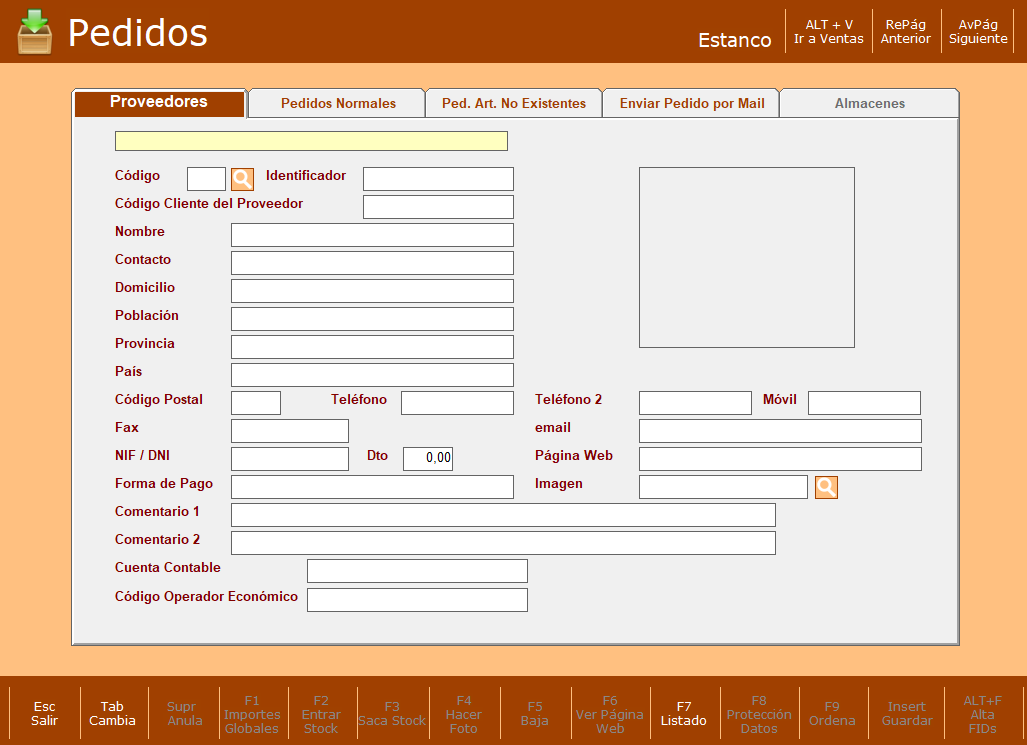The height and width of the screenshot is (745, 1027).
Task: Click F3 Saca Stock button
Action: (392, 714)
